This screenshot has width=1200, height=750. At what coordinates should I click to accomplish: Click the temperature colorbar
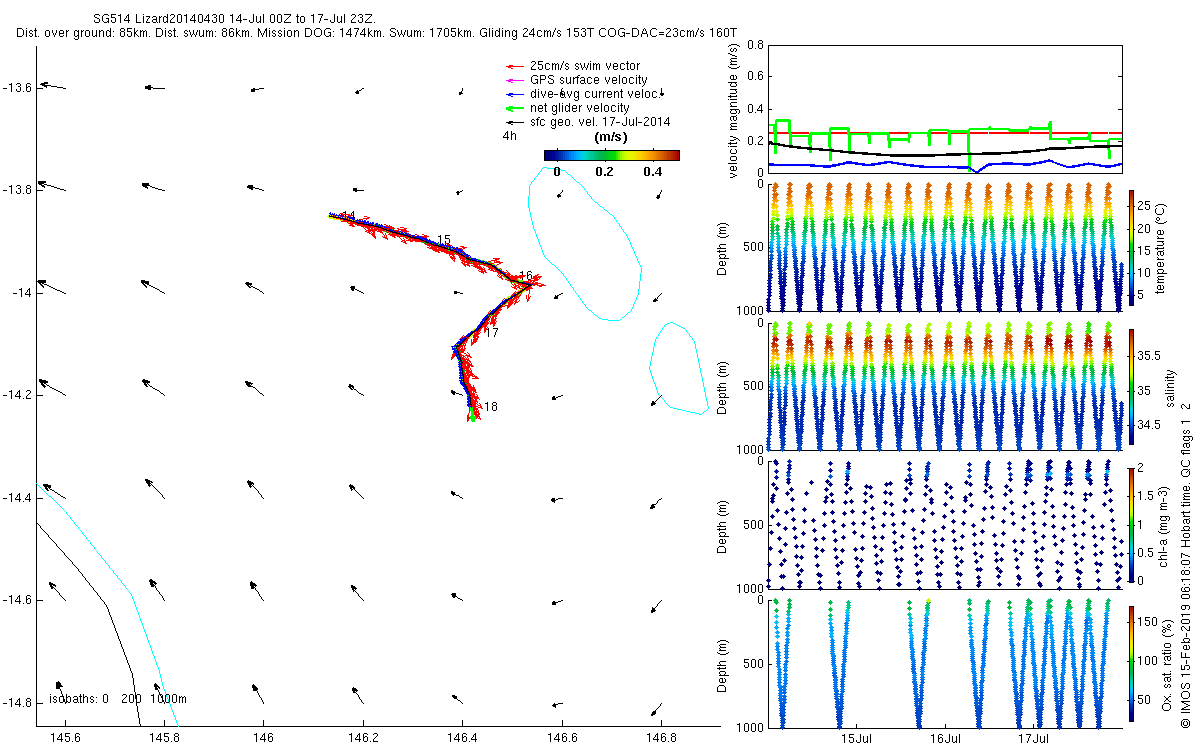tap(1132, 250)
